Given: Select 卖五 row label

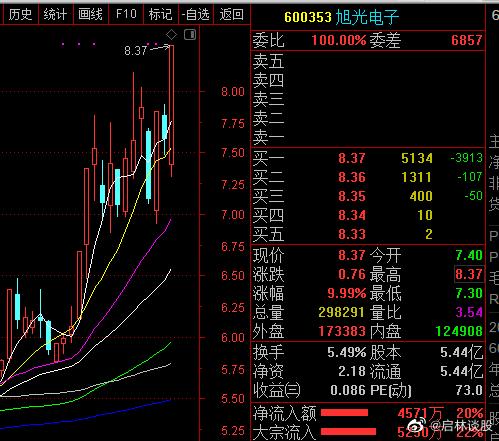Looking at the screenshot, I should click(x=268, y=62).
